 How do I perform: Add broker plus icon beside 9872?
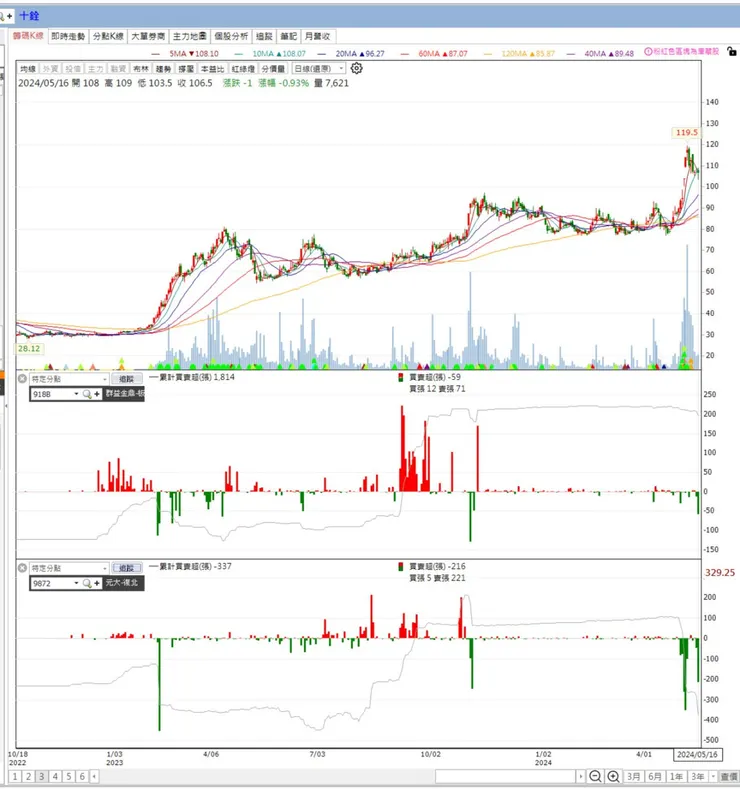[97, 583]
